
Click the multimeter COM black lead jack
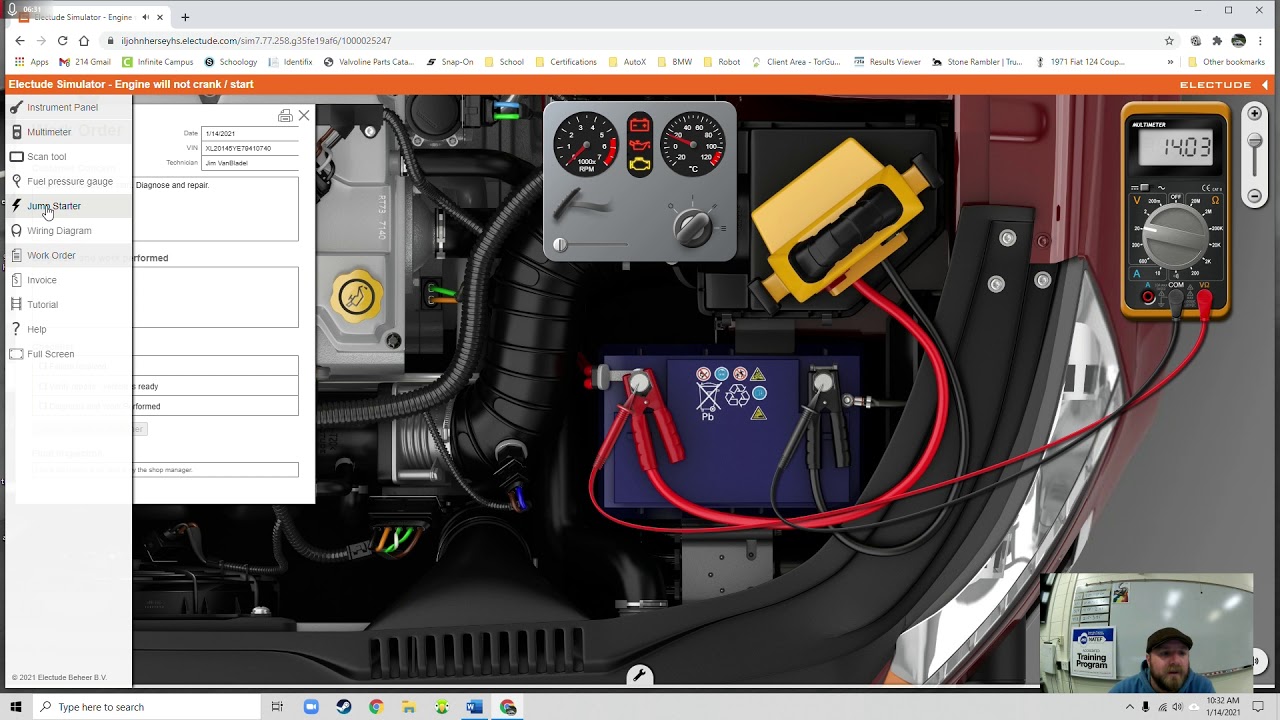coord(1176,297)
